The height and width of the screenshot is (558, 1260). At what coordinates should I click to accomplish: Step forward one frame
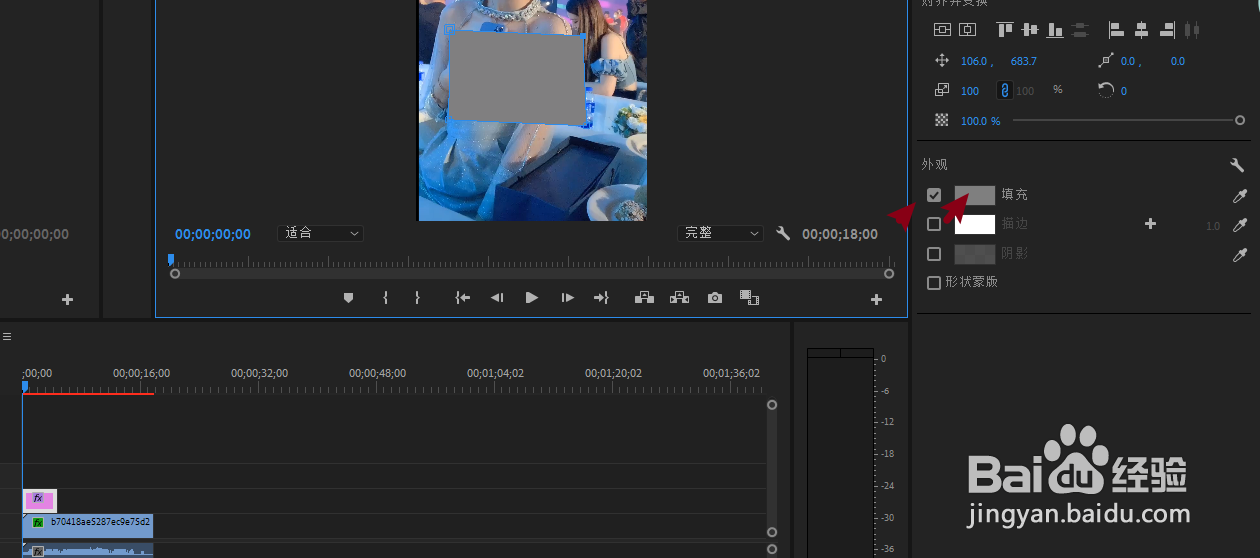click(567, 297)
